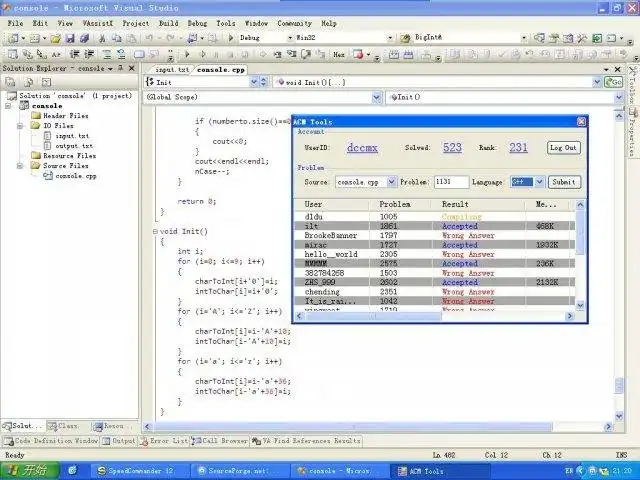Click the Open File folder icon
The image size is (640, 480).
coord(56,38)
